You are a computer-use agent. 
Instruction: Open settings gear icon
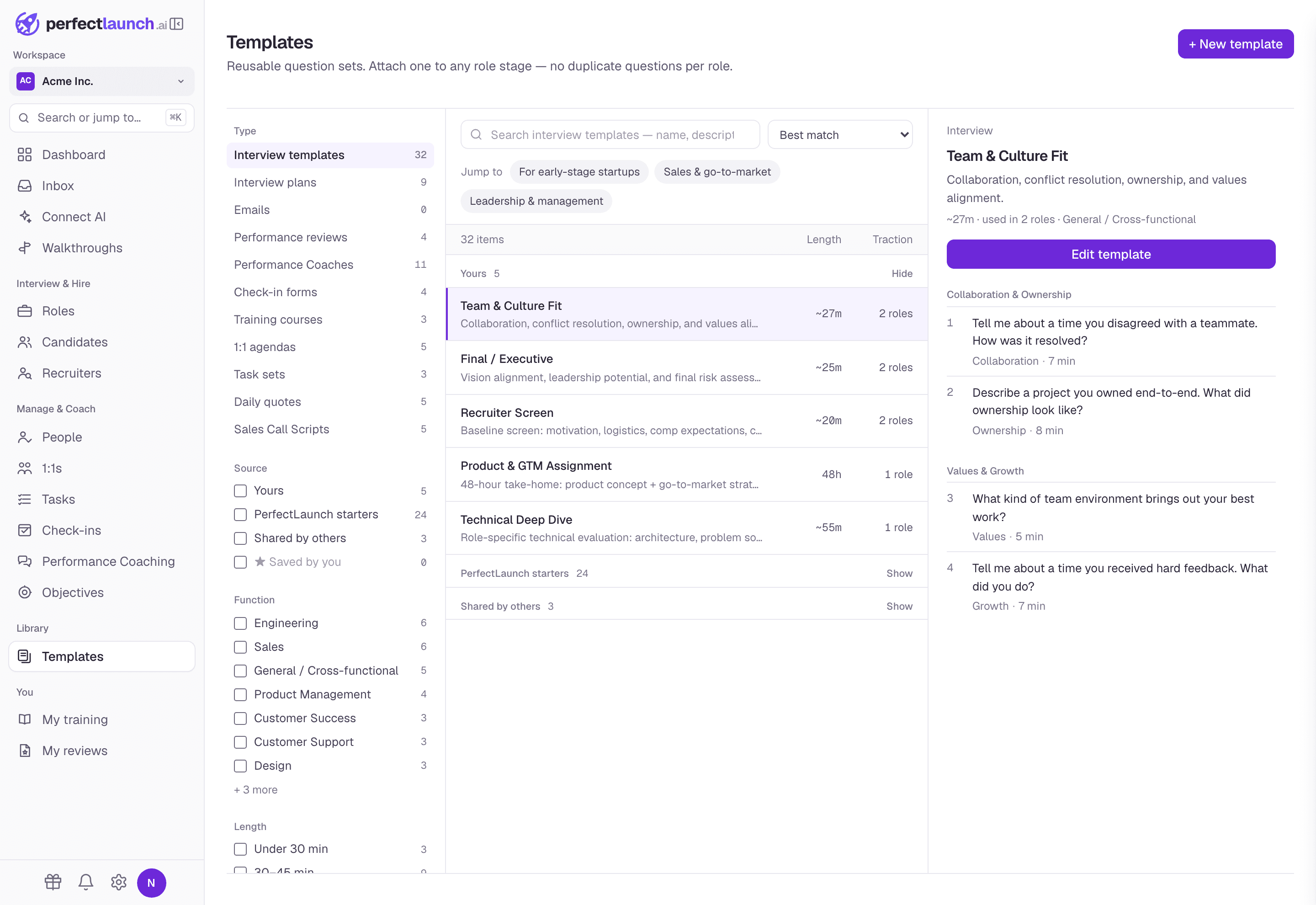(x=118, y=882)
